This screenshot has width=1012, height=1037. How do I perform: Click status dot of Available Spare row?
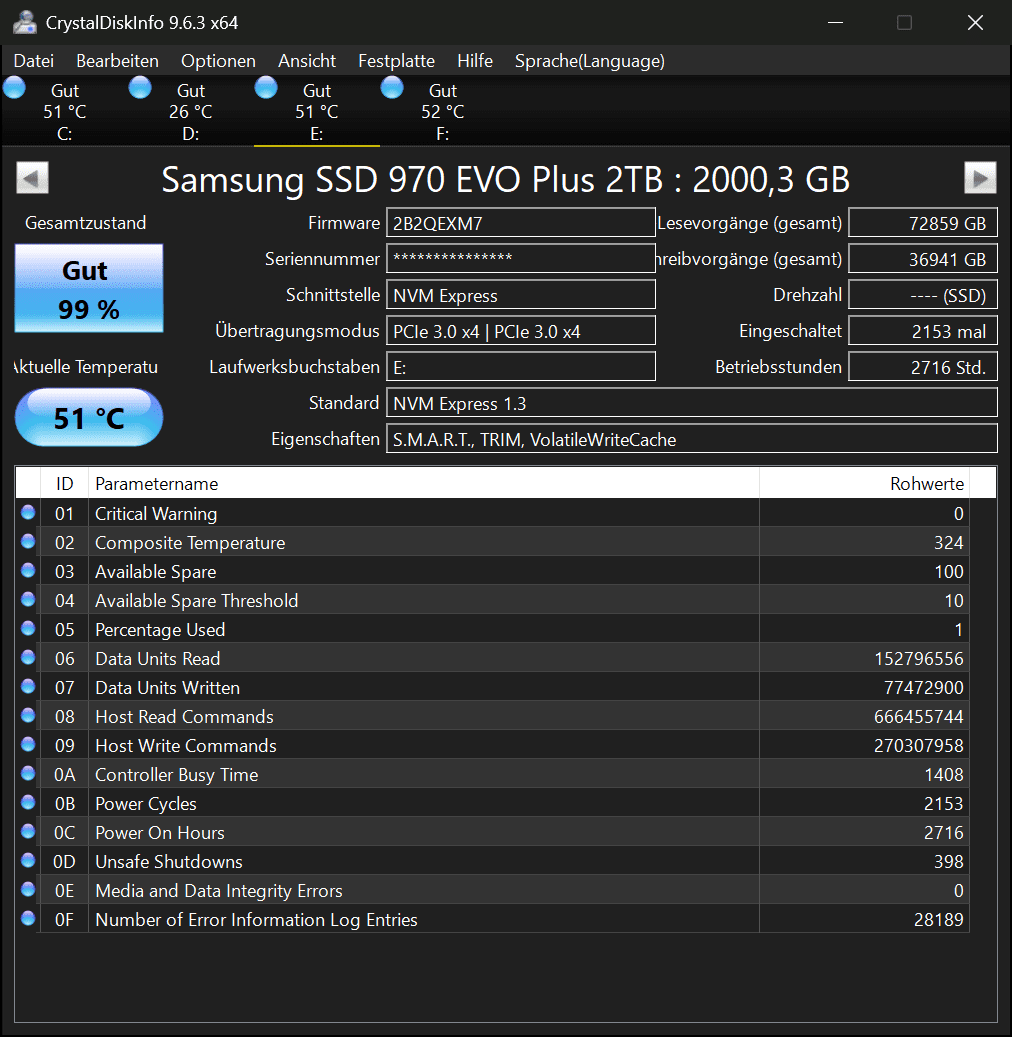(28, 571)
